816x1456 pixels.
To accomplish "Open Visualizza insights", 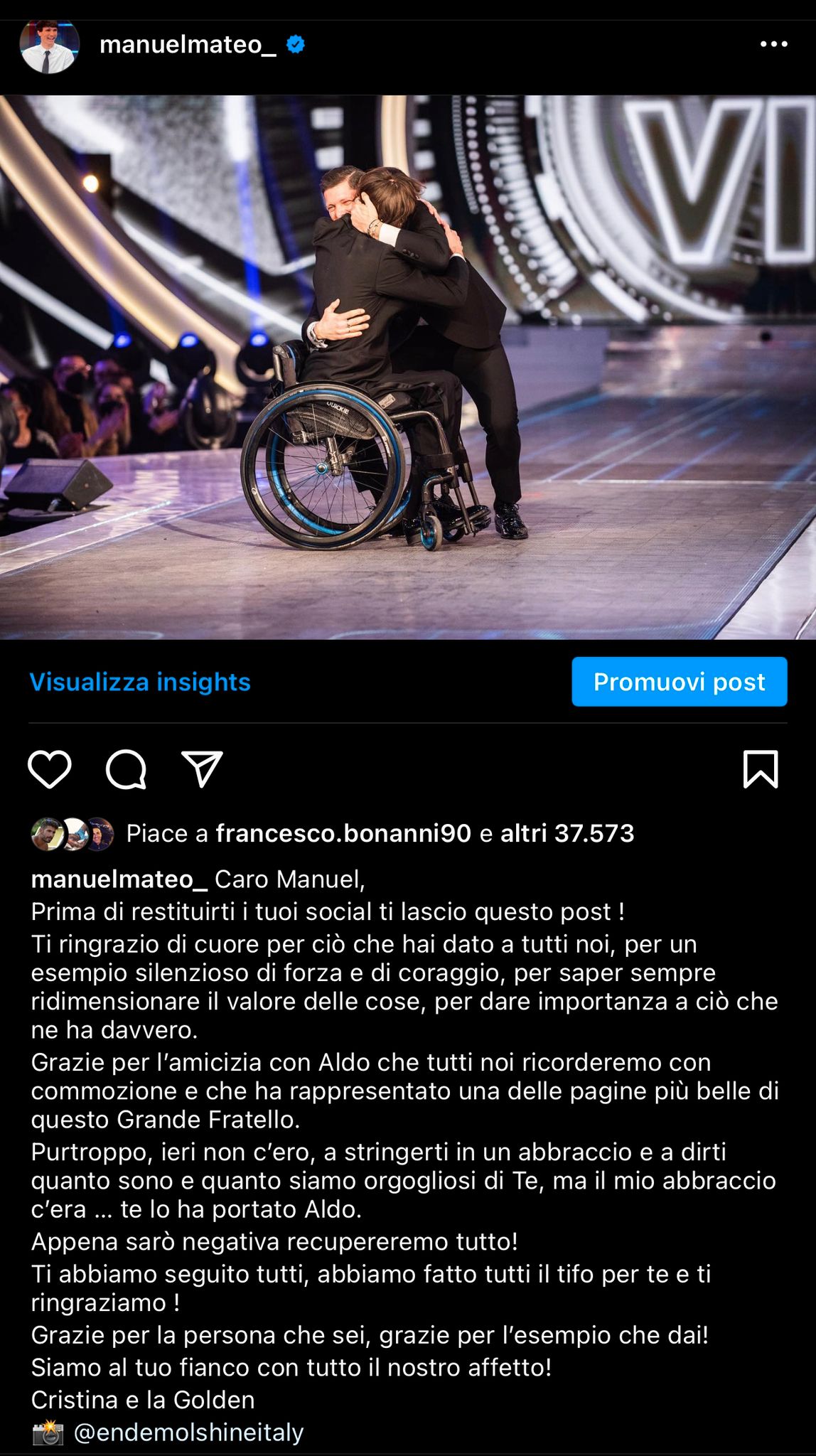I will click(x=140, y=682).
